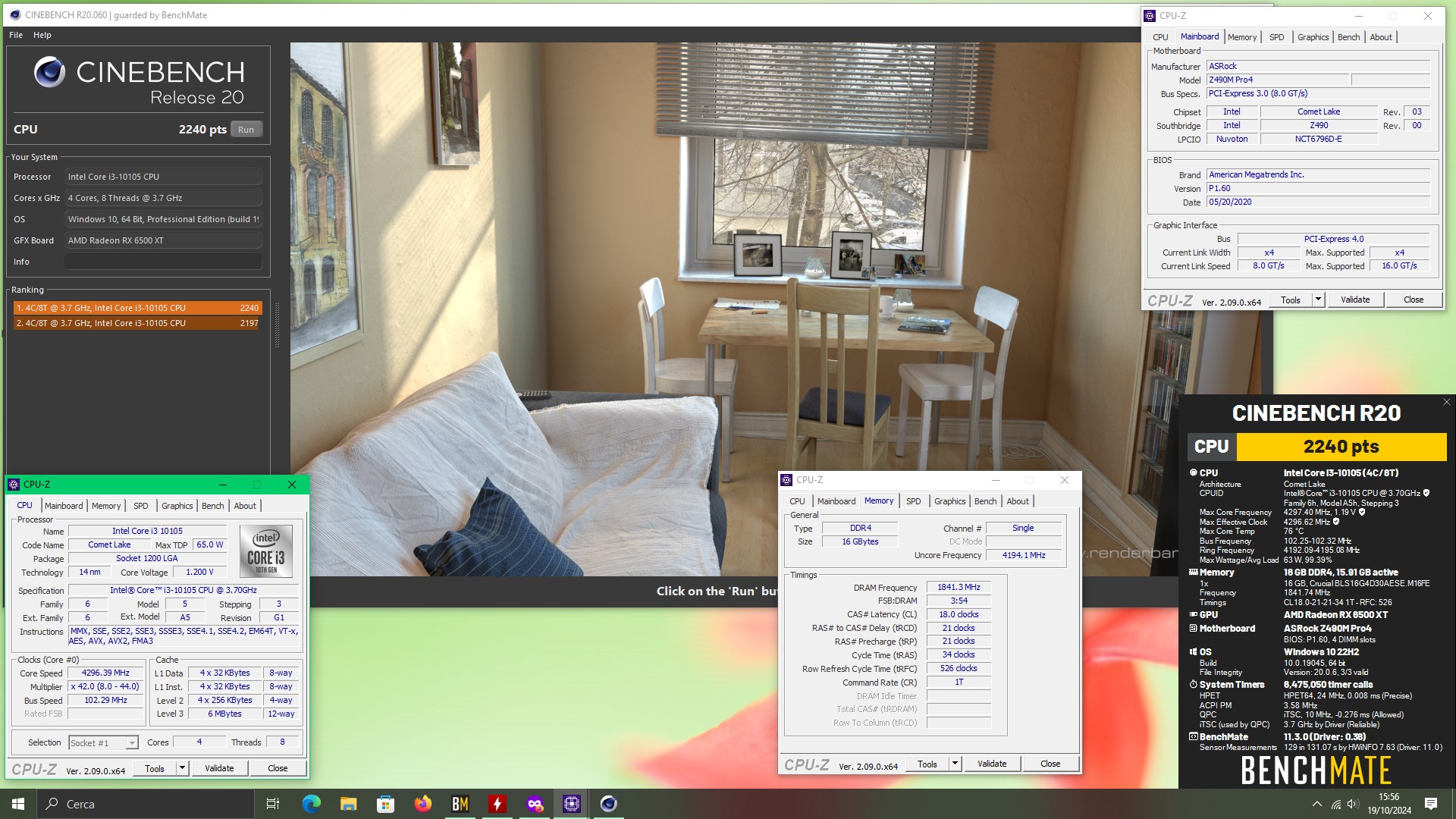Click the CPU-Z title bar icon in the Mainboard window
The image size is (1456, 819).
(1150, 15)
